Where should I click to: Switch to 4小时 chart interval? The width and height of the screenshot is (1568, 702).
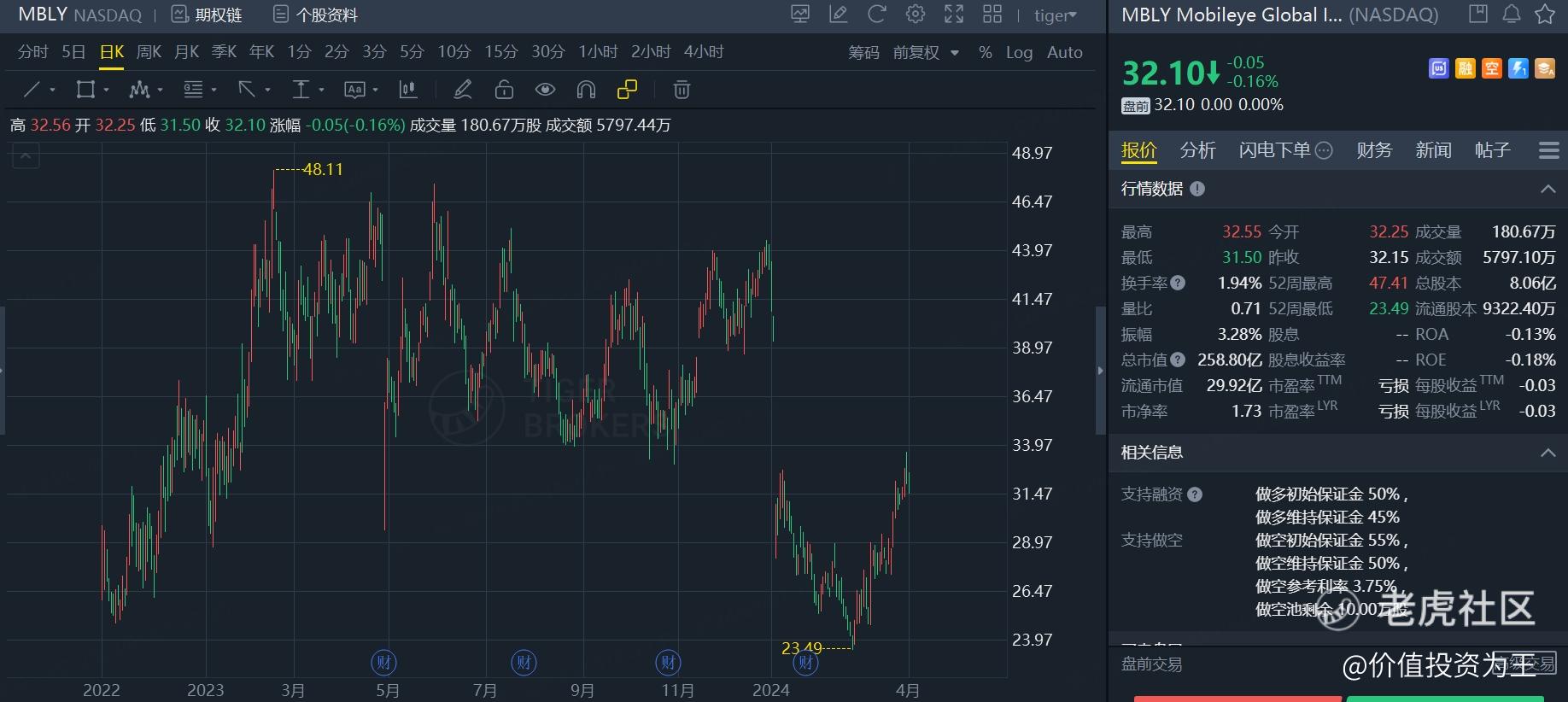[704, 52]
